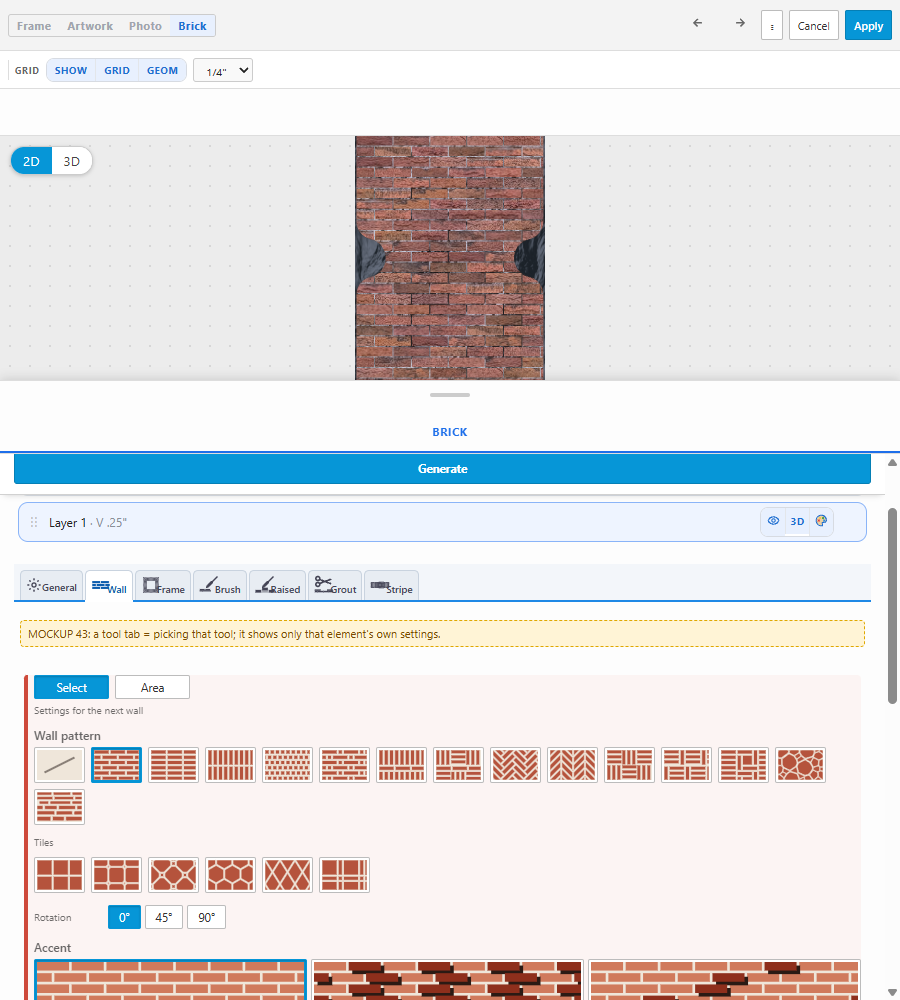The height and width of the screenshot is (1000, 900).
Task: Select the Brick mode tab
Action: 192,26
